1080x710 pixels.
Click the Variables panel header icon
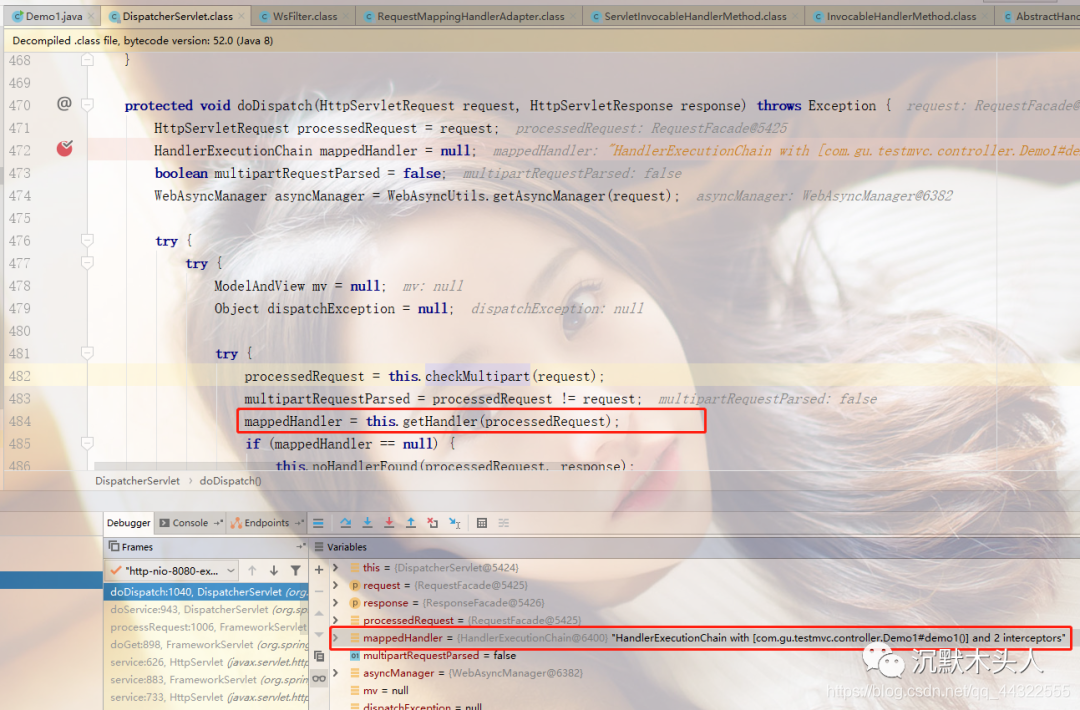point(319,547)
